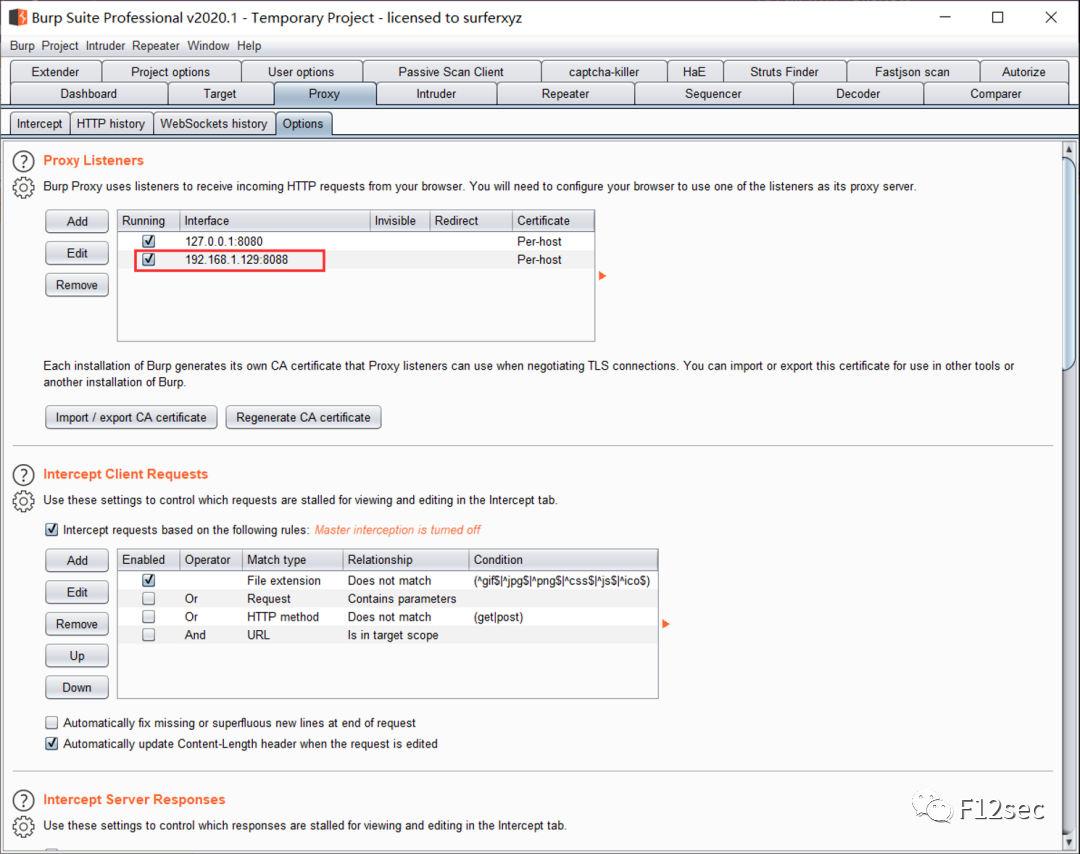This screenshot has width=1080, height=854.
Task: Click scrollbar up arrow at top
Action: 1069,149
